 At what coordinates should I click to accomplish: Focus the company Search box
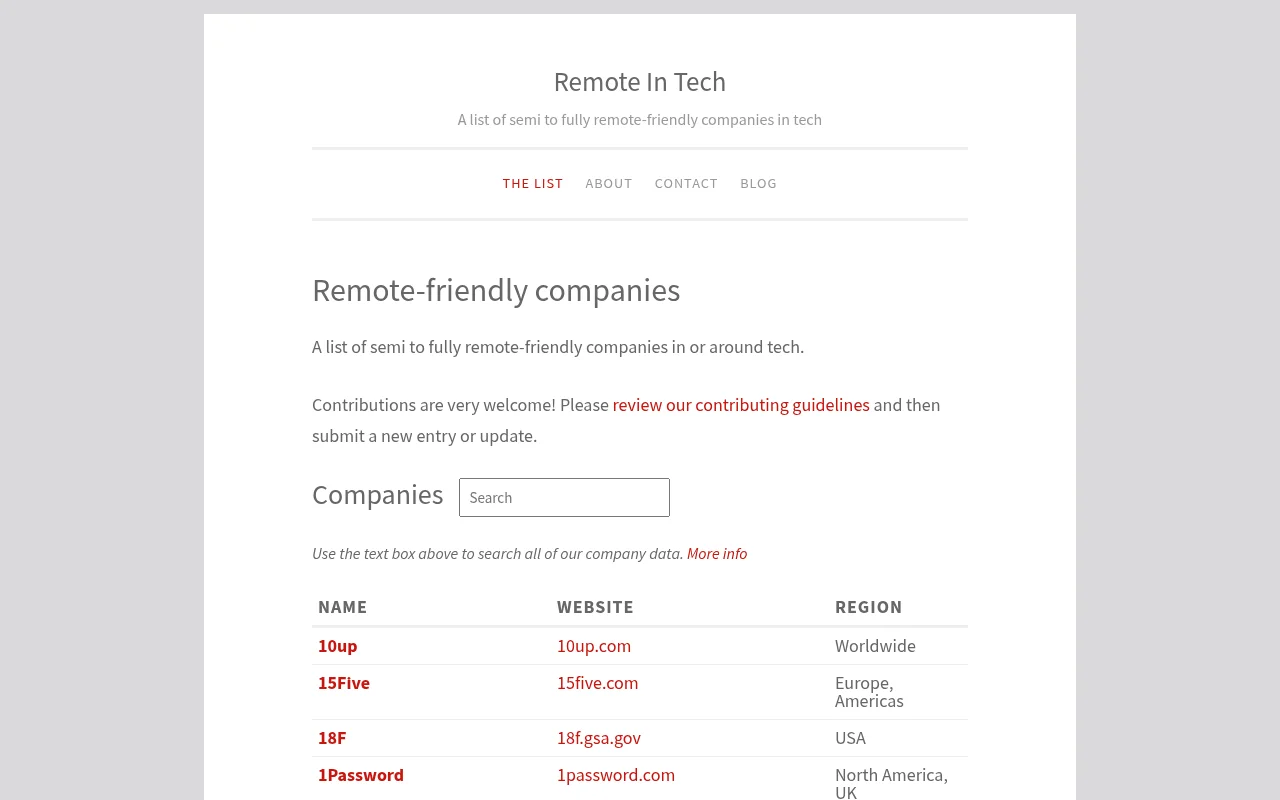[564, 497]
